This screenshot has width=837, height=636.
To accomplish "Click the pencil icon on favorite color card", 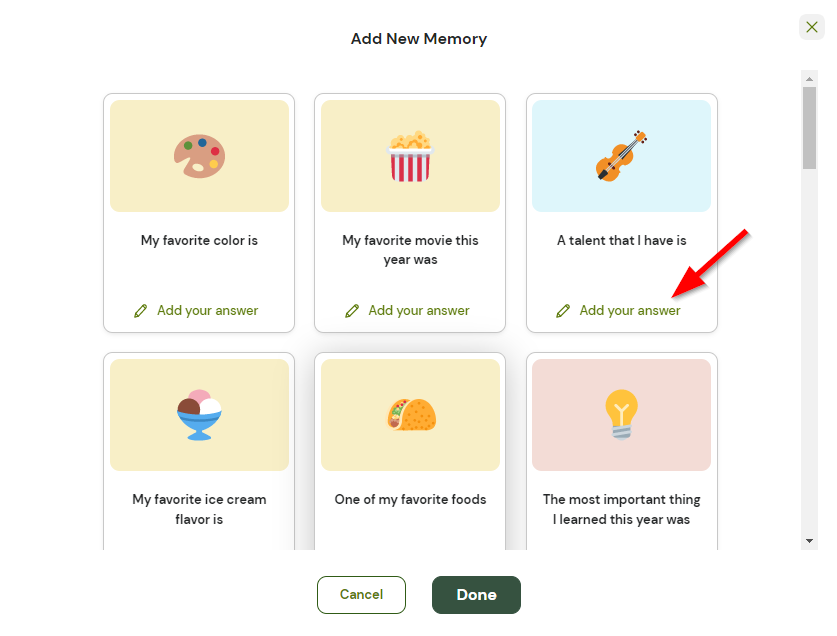I will (141, 310).
